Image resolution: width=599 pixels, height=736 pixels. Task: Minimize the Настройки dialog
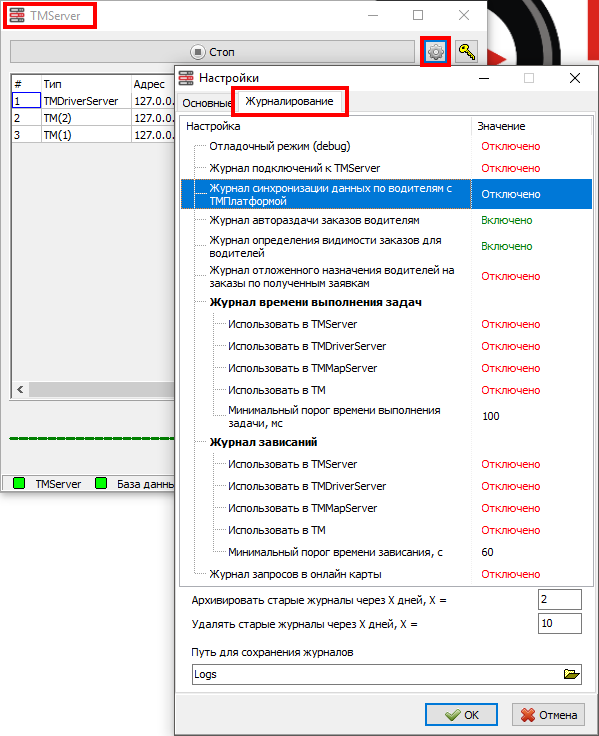[x=484, y=78]
